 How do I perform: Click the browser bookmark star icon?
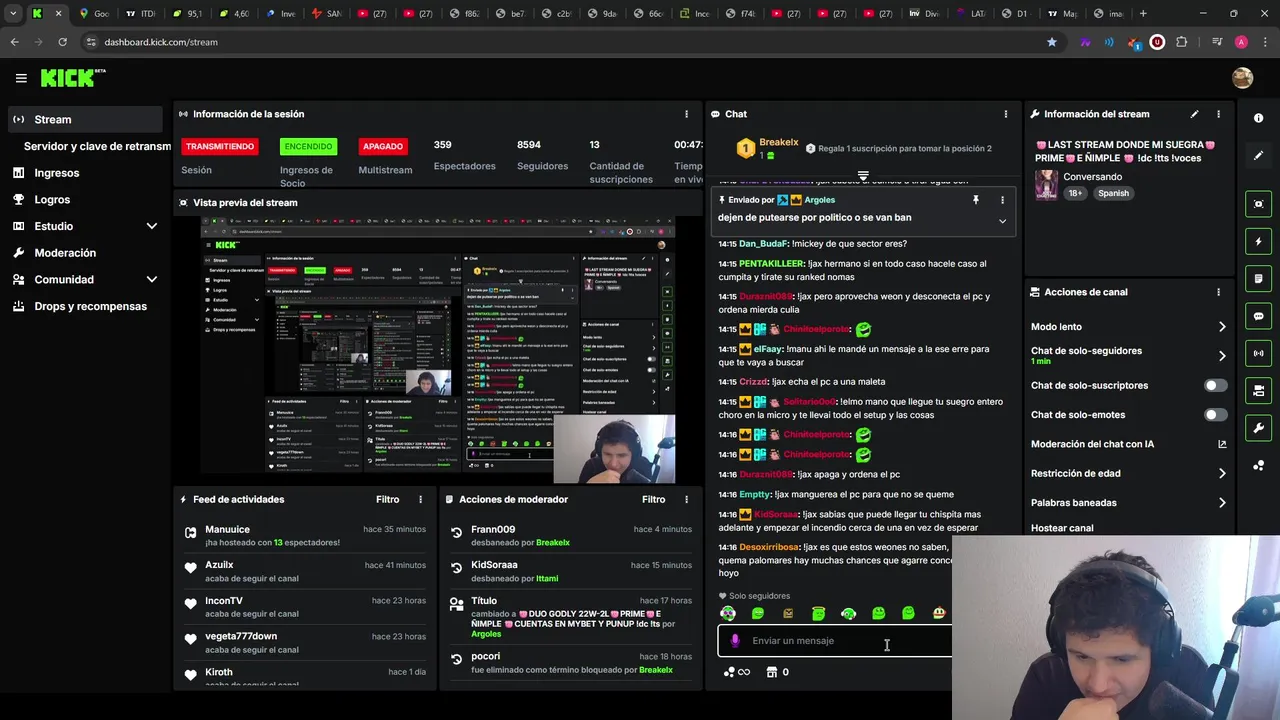[1052, 42]
